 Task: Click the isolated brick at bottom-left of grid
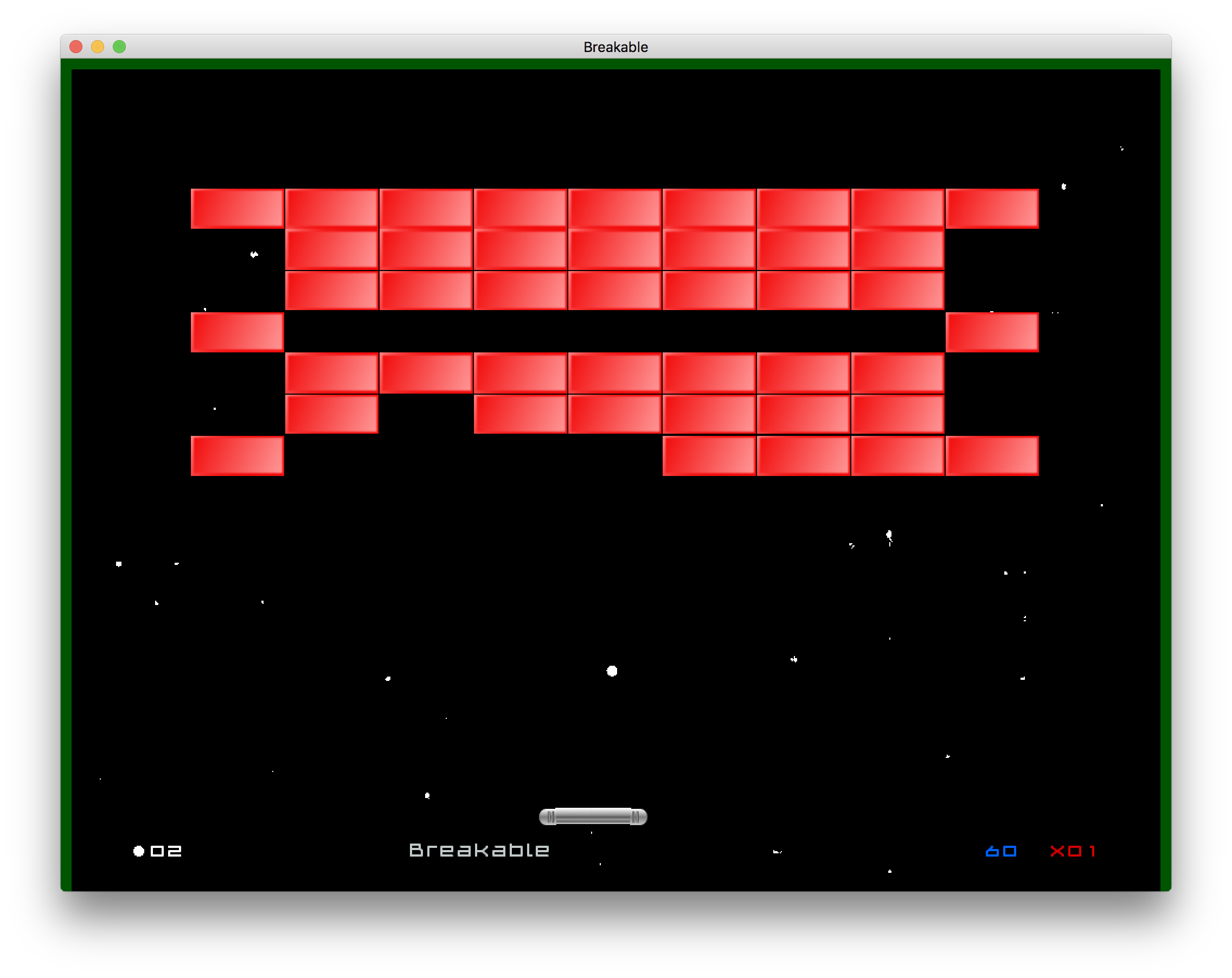(x=237, y=455)
